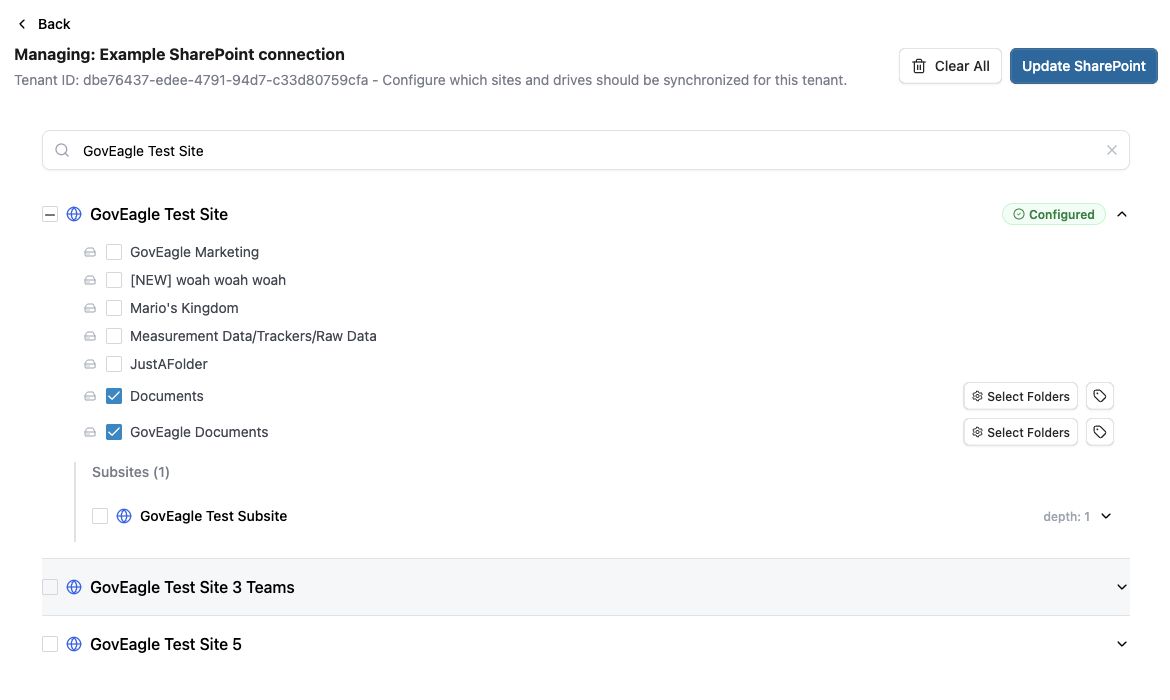Viewport: 1170px width, 700px height.
Task: Click the globe icon beside GovEagle Test Site 3 Teams
Action: tap(74, 587)
